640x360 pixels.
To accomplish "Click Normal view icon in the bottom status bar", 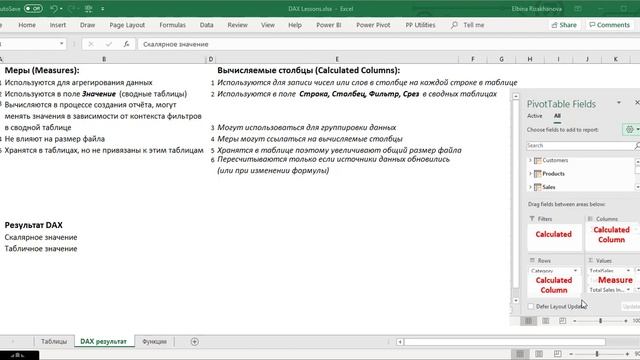I will click(520, 353).
